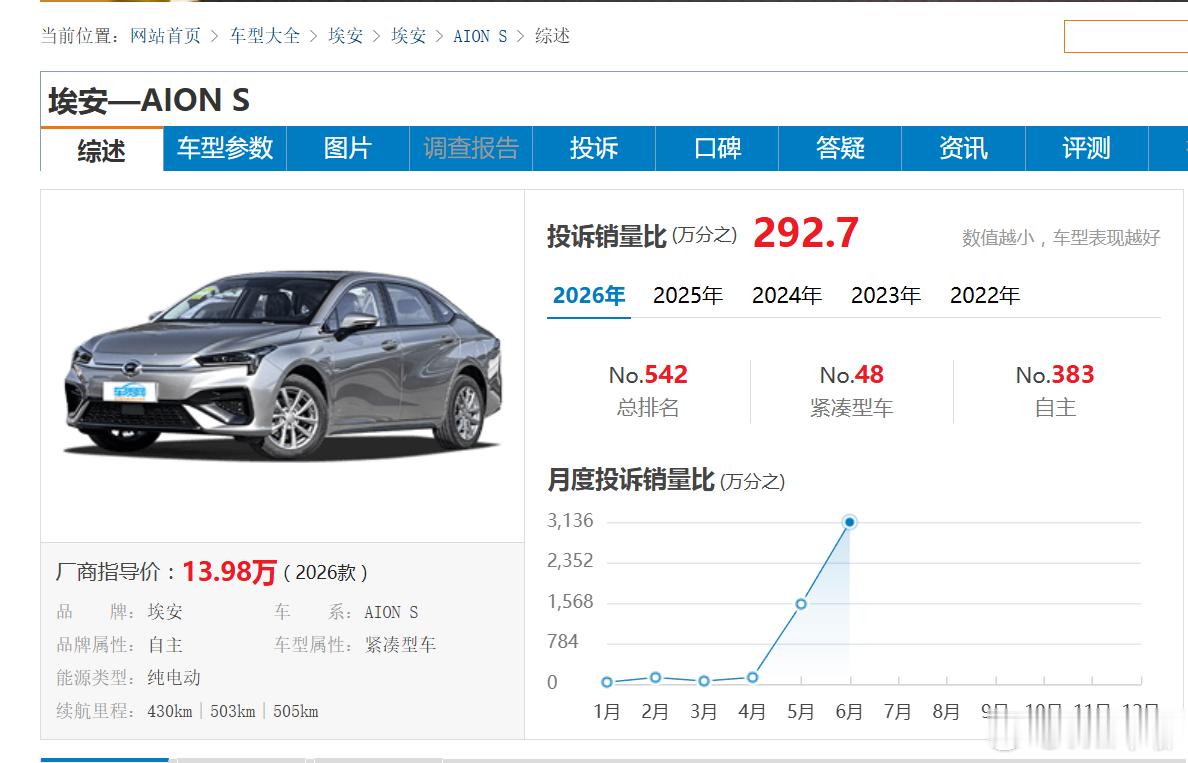Click the No.48 紧凑型车 ranking
Viewport: 1188px width, 763px height.
pyautogui.click(x=852, y=391)
